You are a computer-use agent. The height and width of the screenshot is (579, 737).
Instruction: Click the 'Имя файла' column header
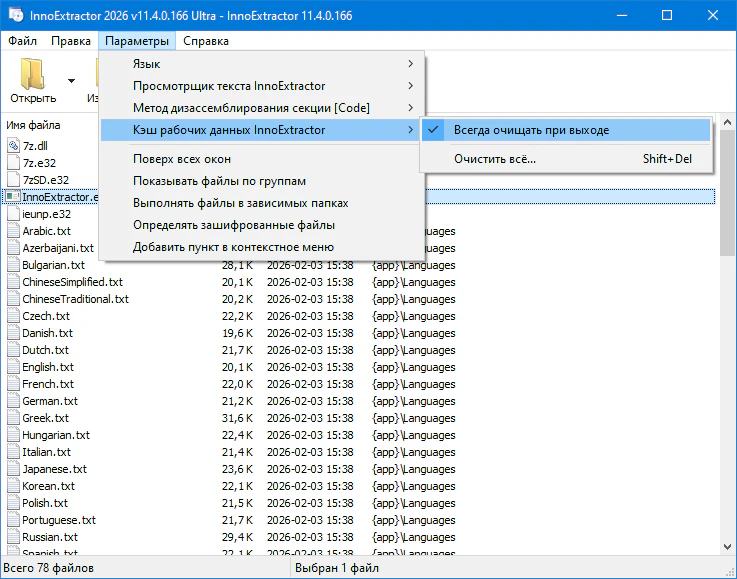[x=35, y=125]
